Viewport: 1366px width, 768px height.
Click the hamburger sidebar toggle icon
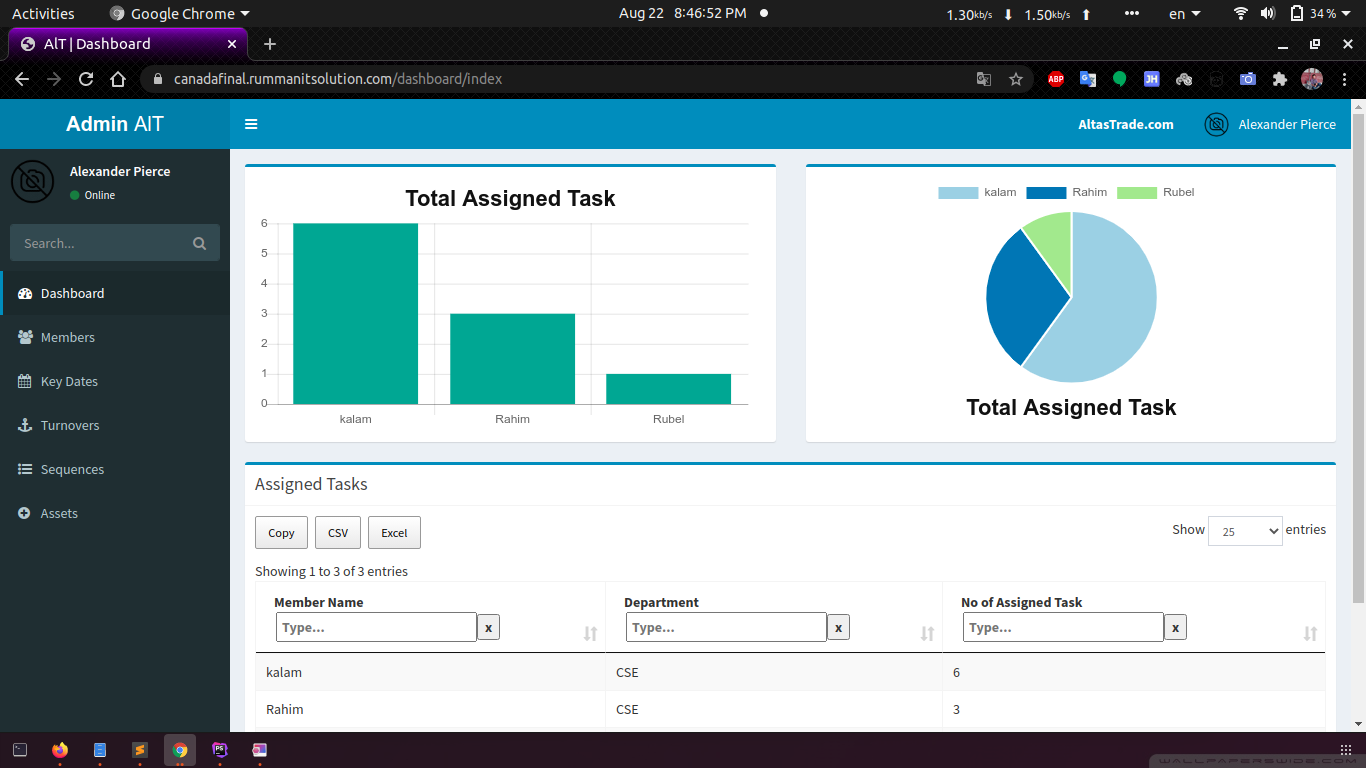(251, 124)
